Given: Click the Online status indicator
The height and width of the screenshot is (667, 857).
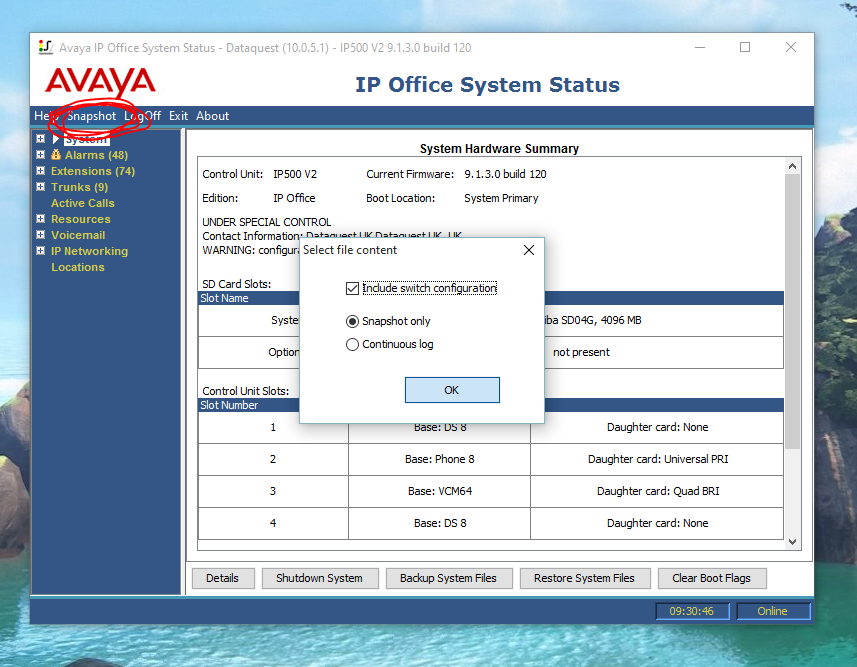Looking at the screenshot, I should (773, 611).
